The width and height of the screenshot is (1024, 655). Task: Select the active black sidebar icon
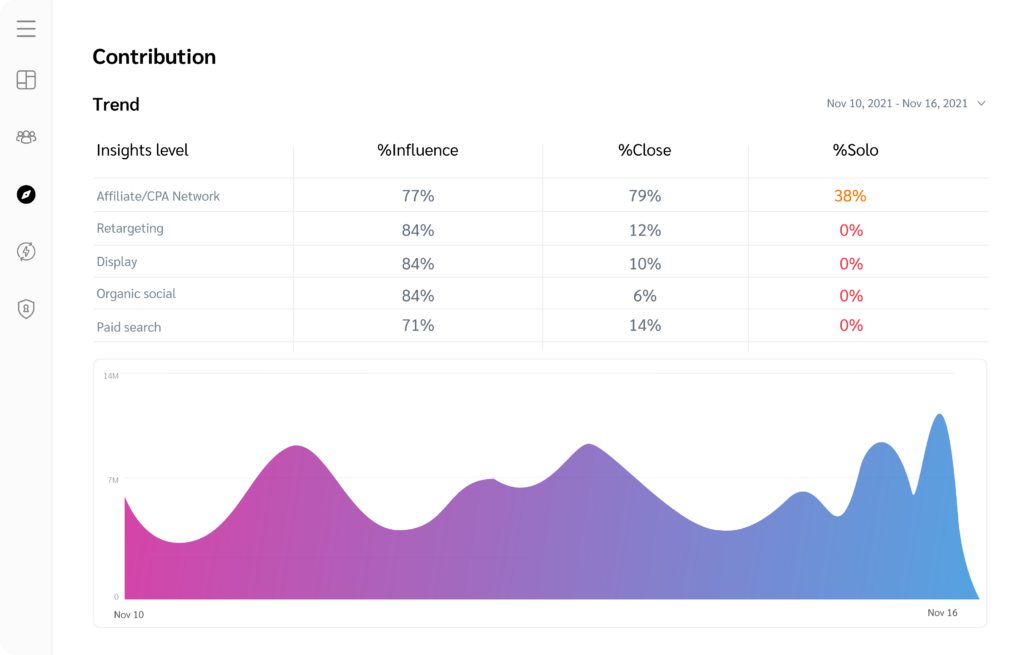[x=26, y=194]
